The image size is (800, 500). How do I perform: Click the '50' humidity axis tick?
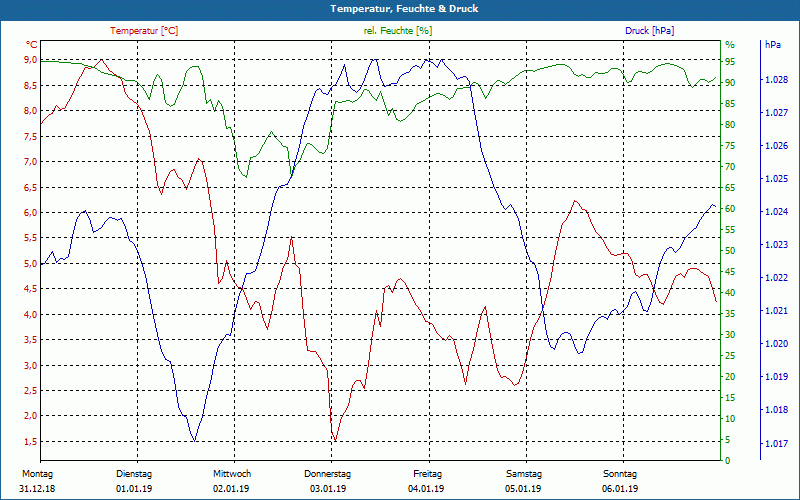[730, 251]
